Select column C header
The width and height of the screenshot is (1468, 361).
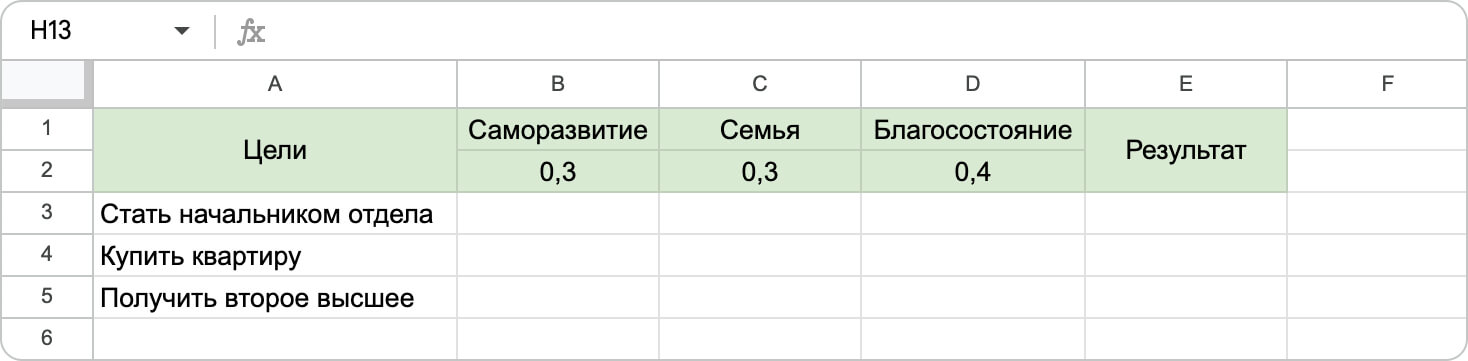pos(760,85)
